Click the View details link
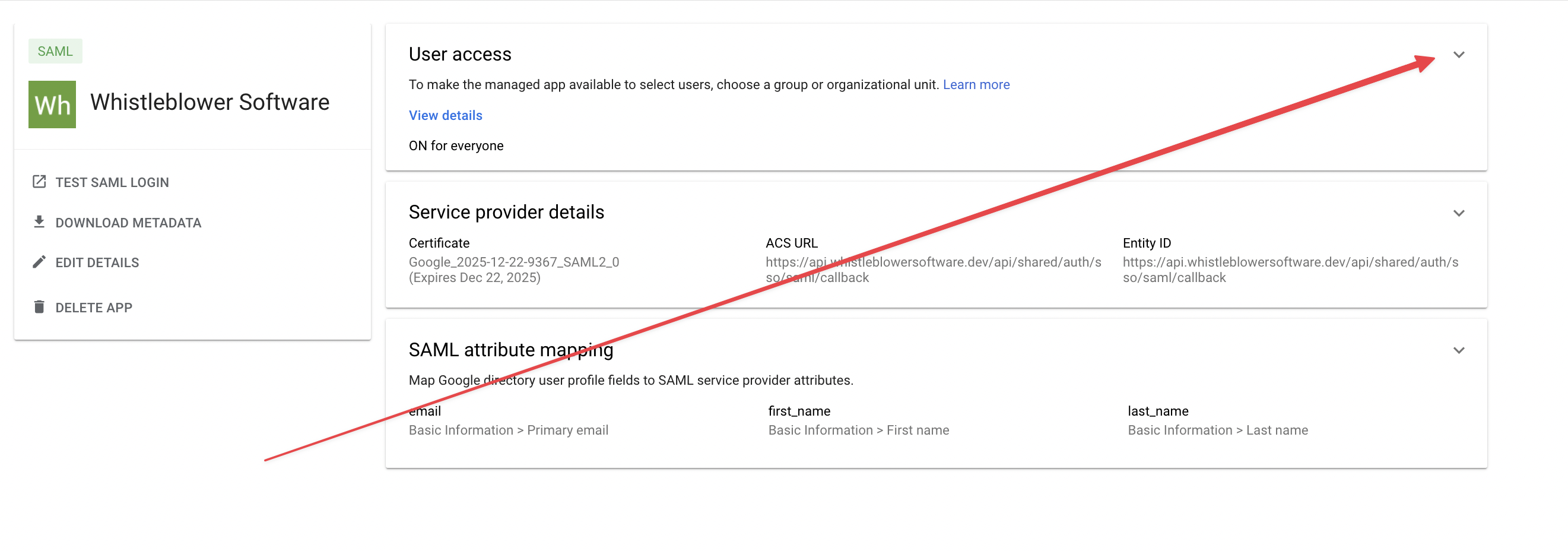This screenshot has height=551, width=1568. coord(446,115)
